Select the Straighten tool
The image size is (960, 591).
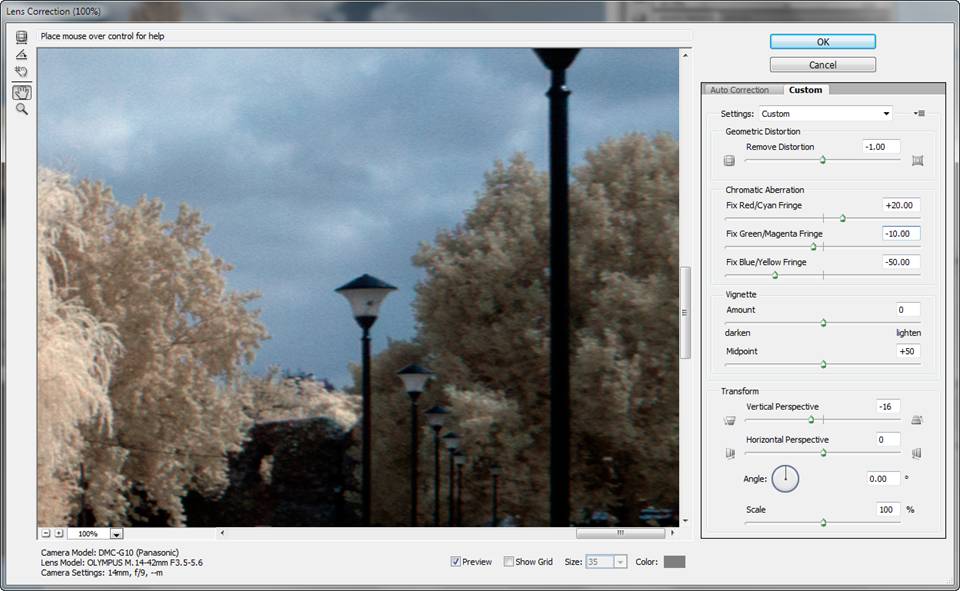[21, 55]
